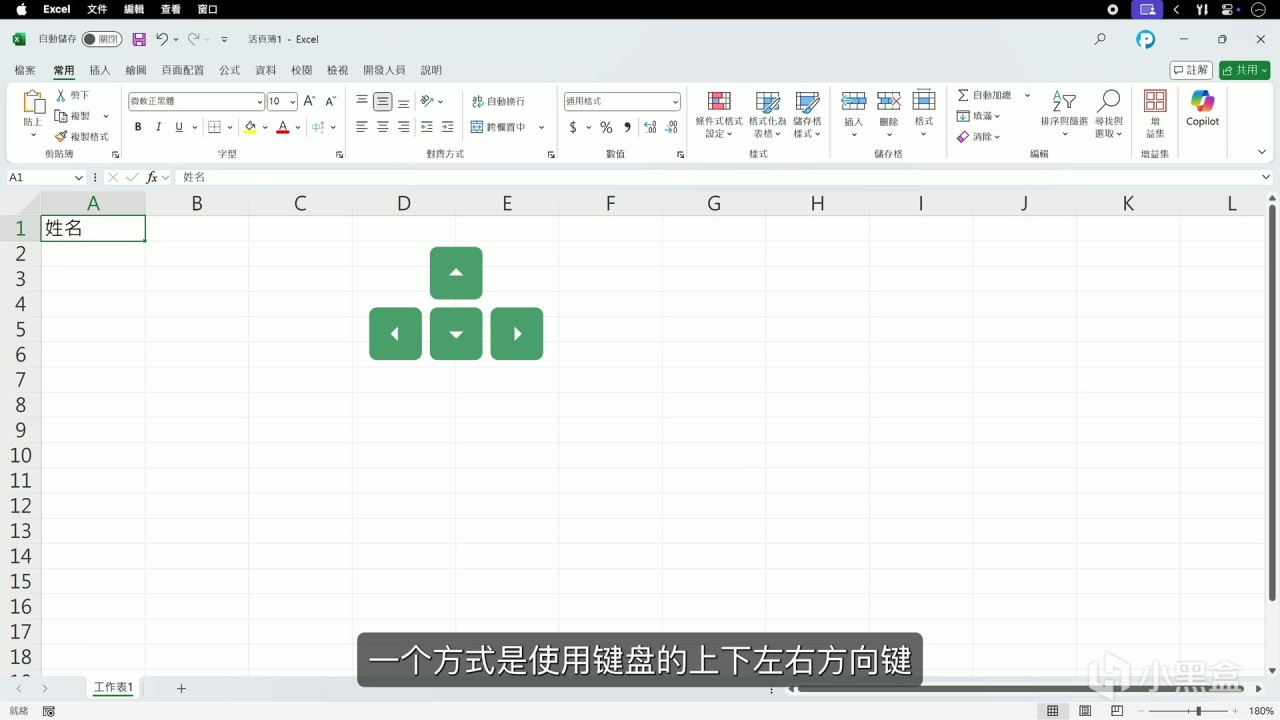
Task: Switch to the 檢視 (View) tab
Action: (x=338, y=70)
